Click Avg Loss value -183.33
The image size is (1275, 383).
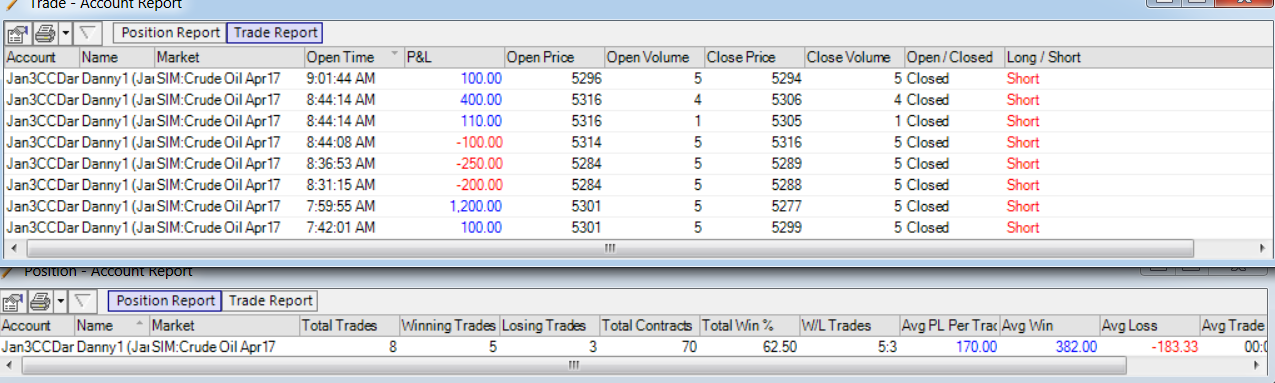point(1174,347)
